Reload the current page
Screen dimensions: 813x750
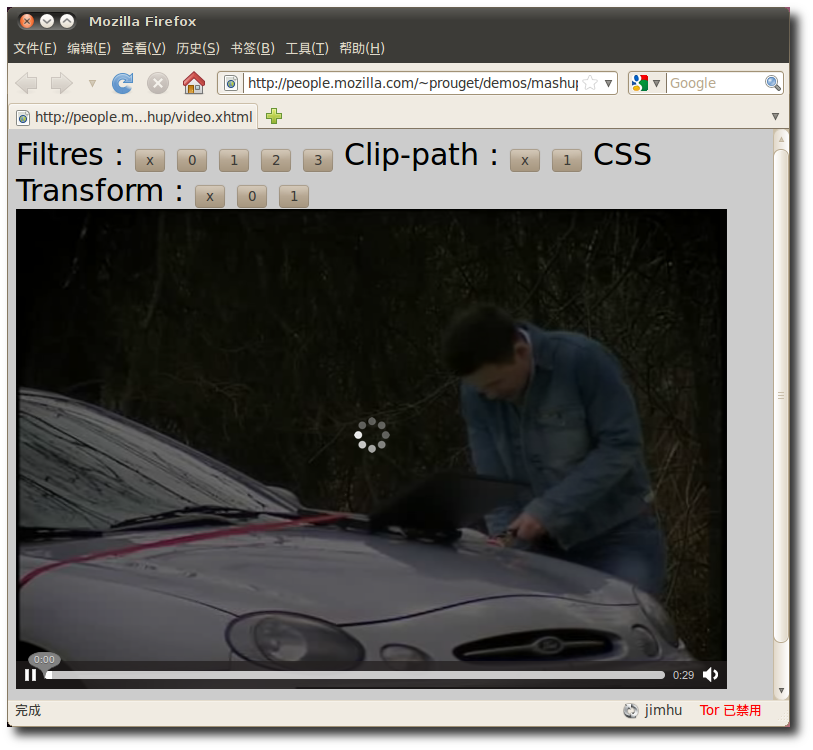[x=123, y=83]
